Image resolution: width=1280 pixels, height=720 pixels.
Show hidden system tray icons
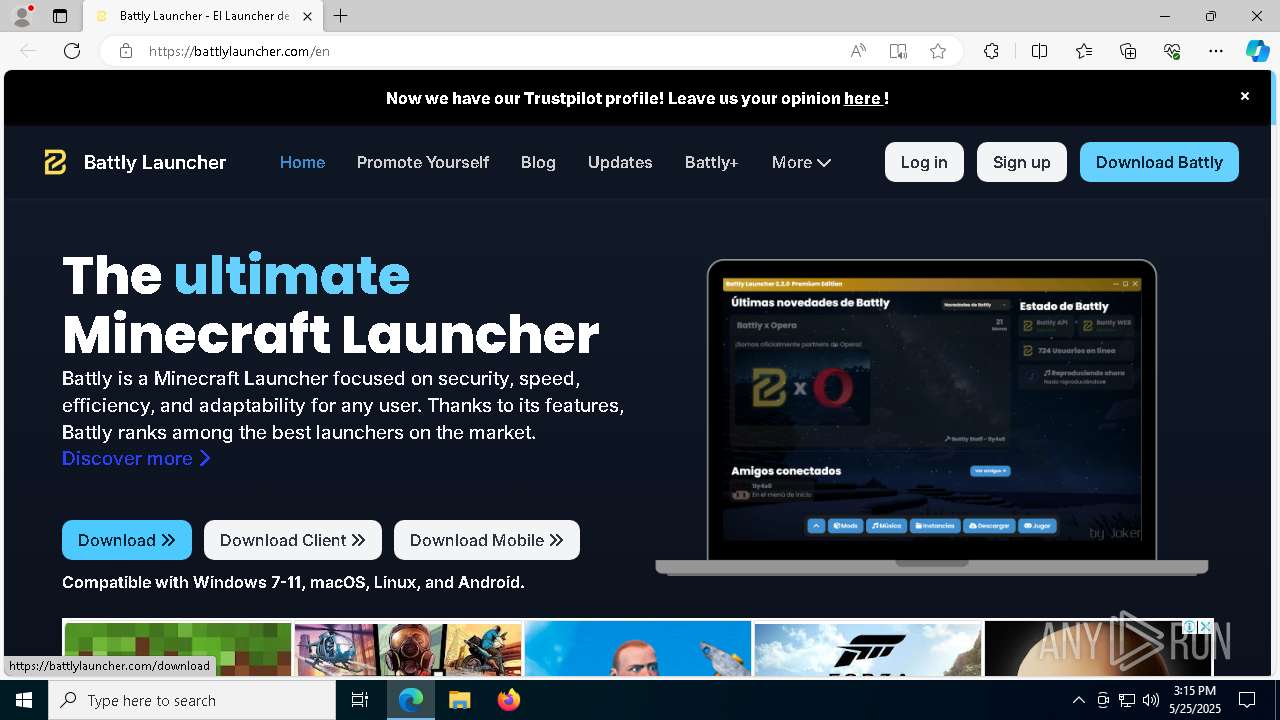tap(1078, 700)
